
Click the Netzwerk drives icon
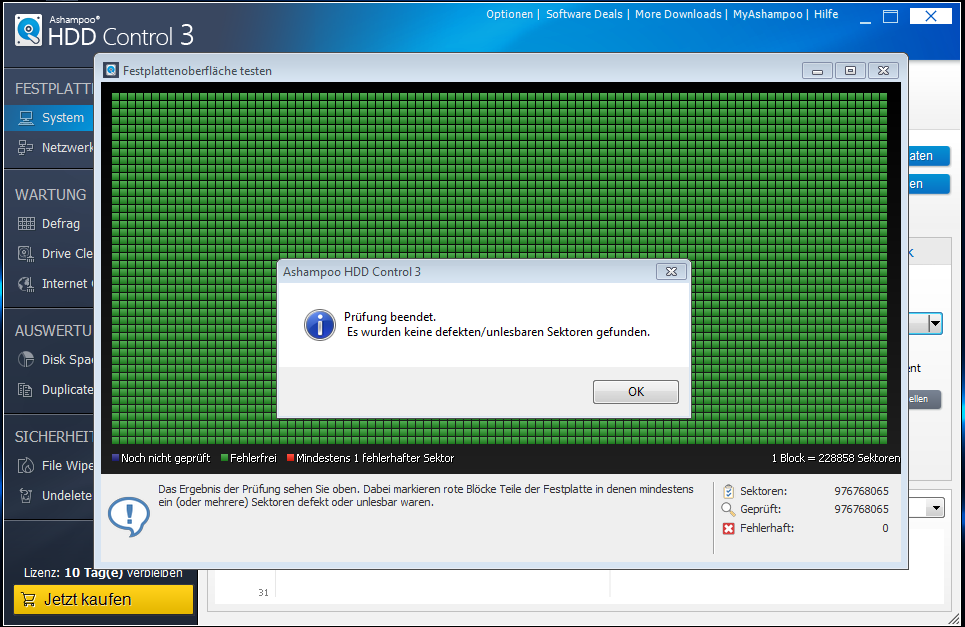26,147
